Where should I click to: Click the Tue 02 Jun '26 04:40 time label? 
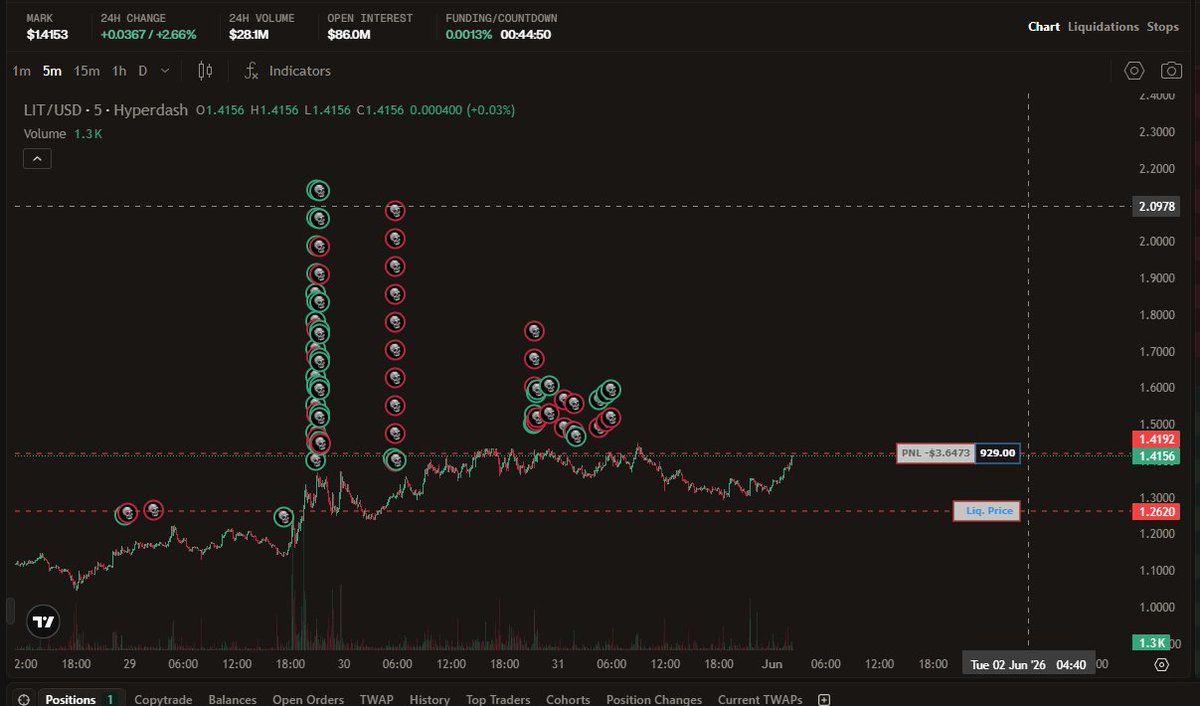(1029, 664)
